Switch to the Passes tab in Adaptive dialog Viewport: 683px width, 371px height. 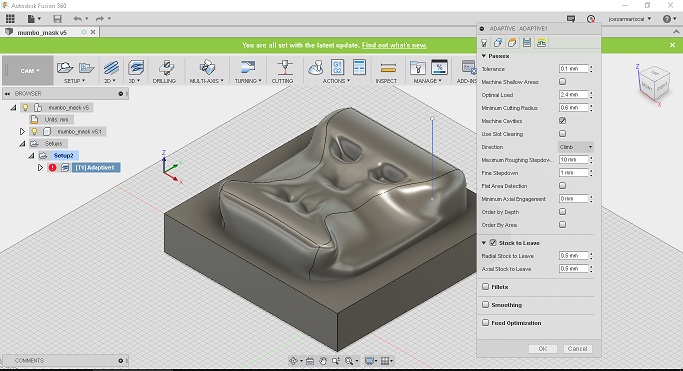527,43
